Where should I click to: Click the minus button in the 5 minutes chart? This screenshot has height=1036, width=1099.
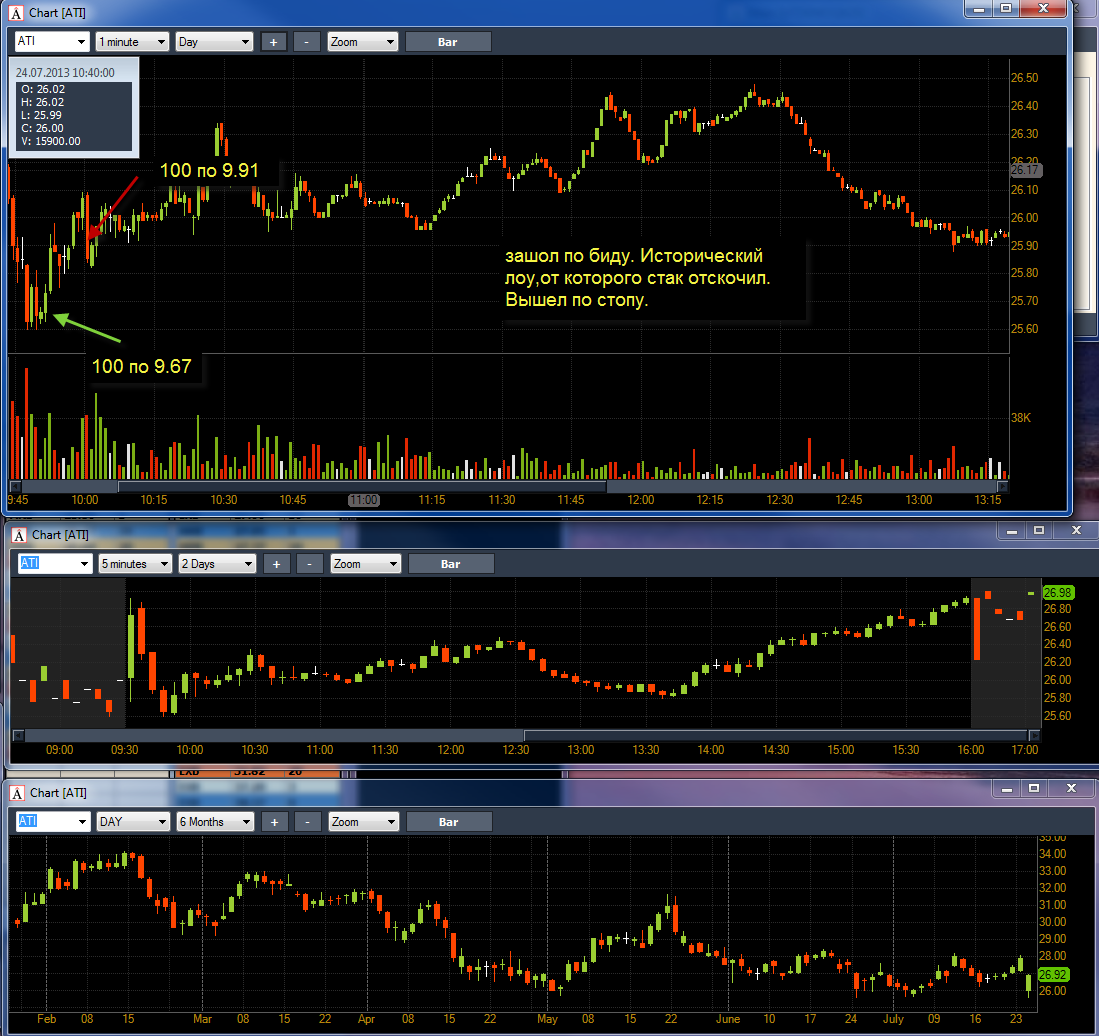coord(309,564)
